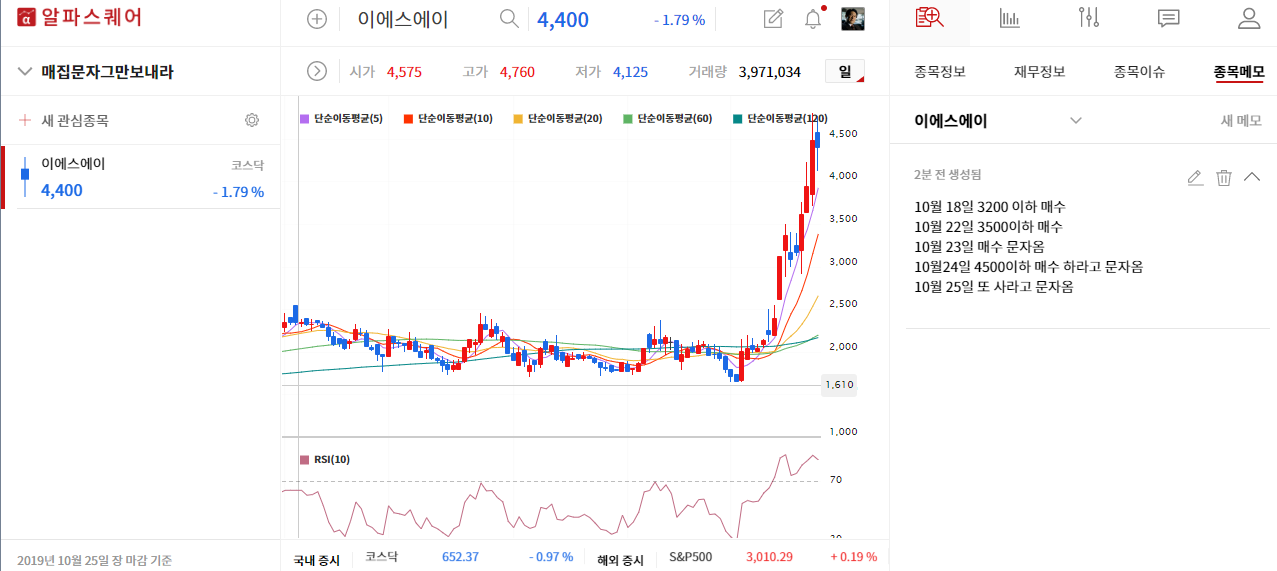Click the 코스닥 -0.97 % change
The width and height of the screenshot is (1277, 571).
[x=551, y=557]
